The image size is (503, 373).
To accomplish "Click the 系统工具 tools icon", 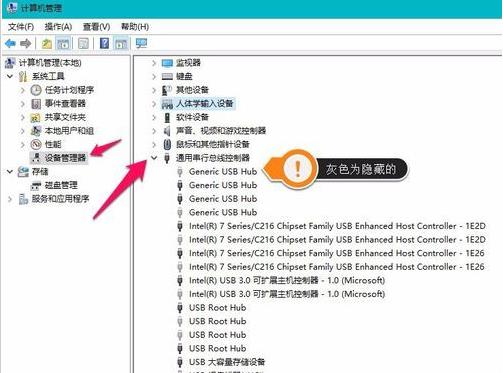I will (x=23, y=76).
